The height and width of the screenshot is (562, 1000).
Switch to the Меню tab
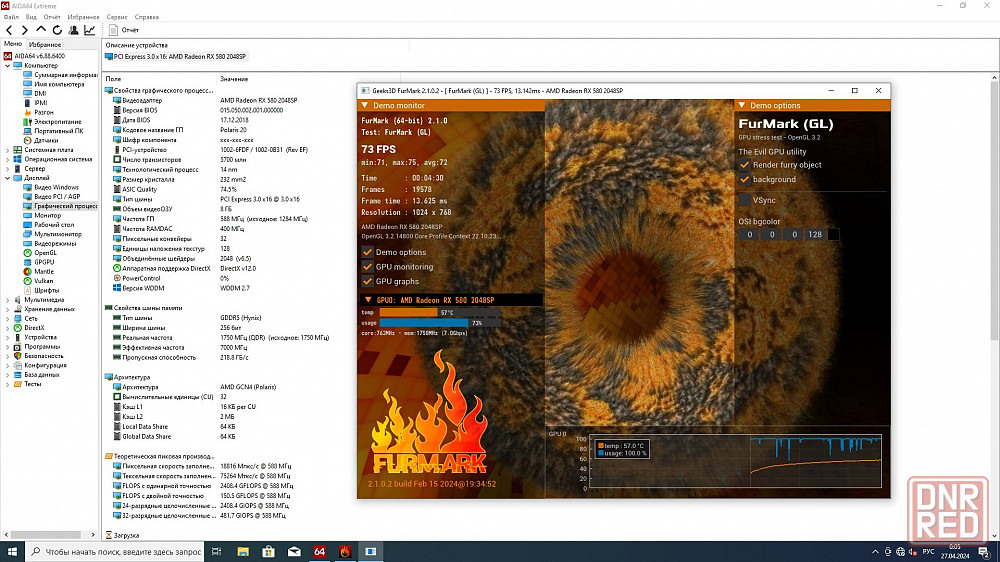(13, 44)
